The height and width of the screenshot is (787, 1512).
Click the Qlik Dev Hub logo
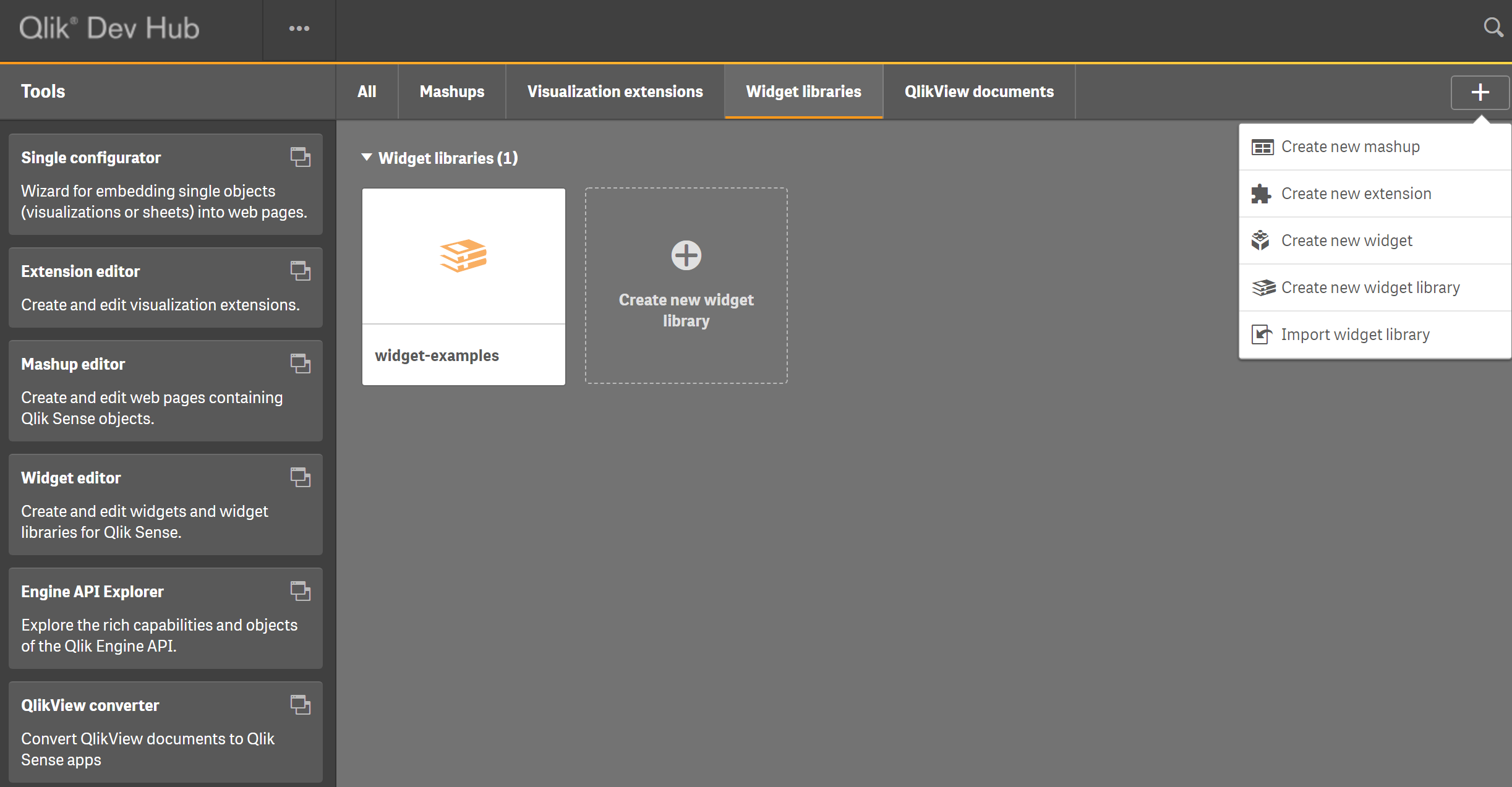coord(109,28)
